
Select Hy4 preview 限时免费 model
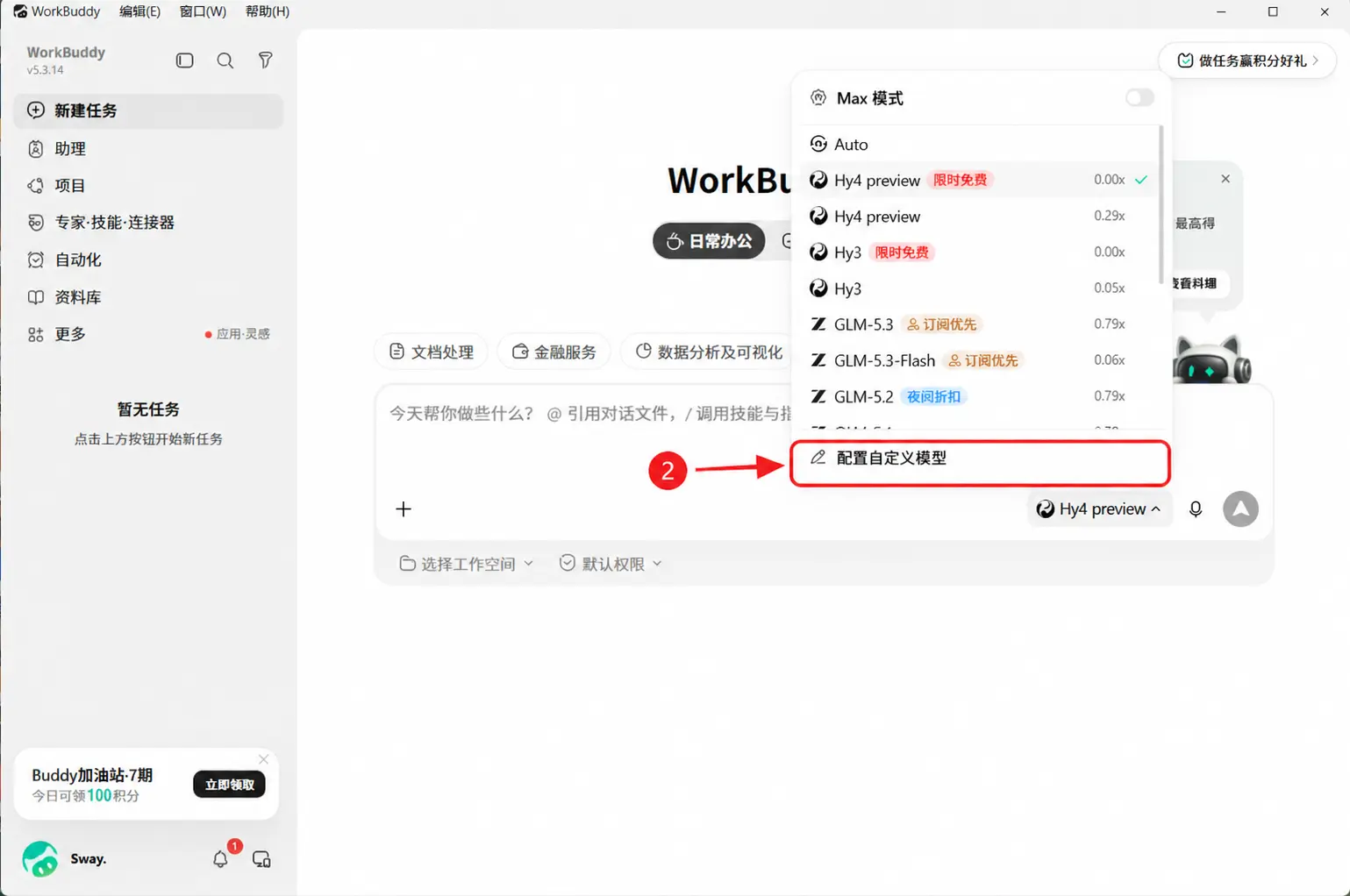click(980, 180)
